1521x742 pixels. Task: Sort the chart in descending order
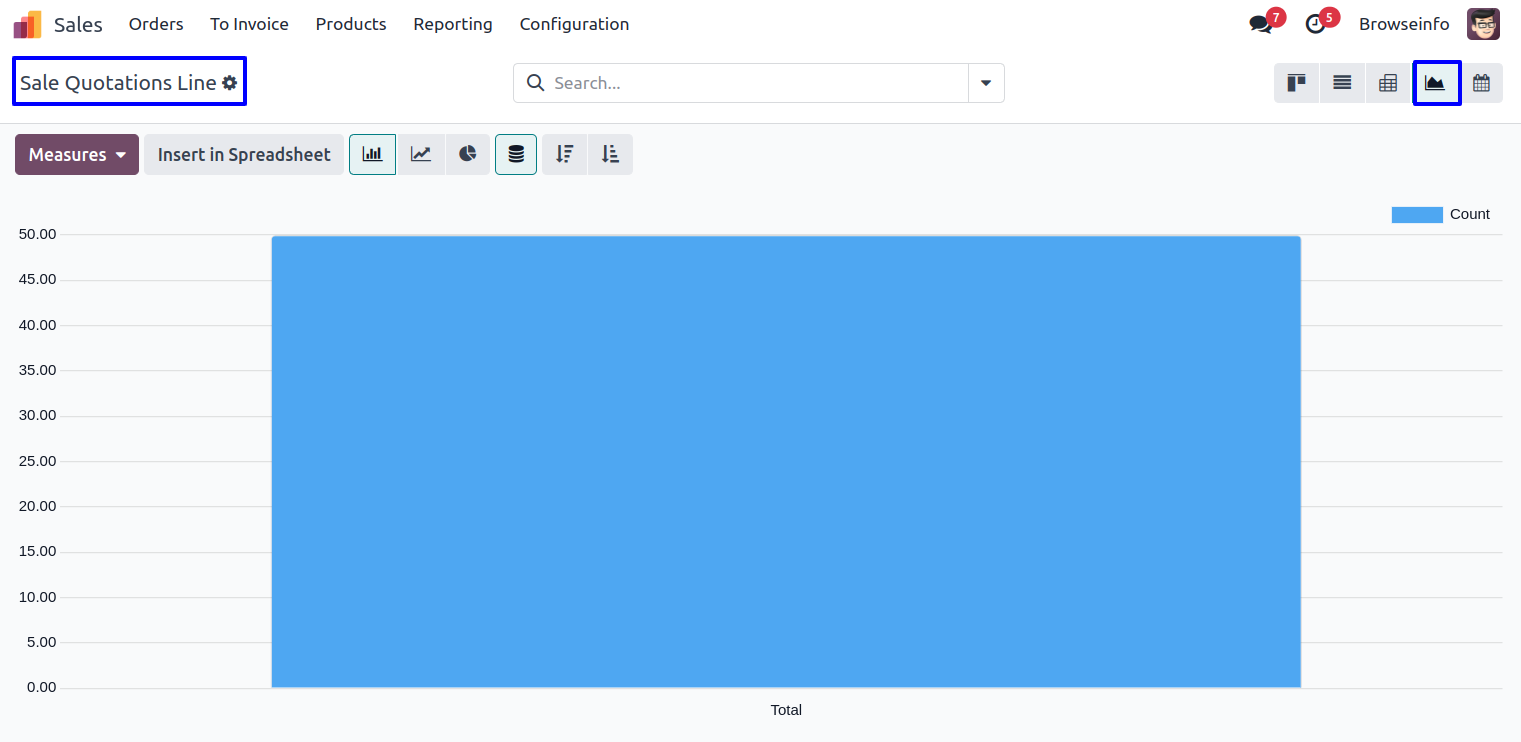pos(565,155)
